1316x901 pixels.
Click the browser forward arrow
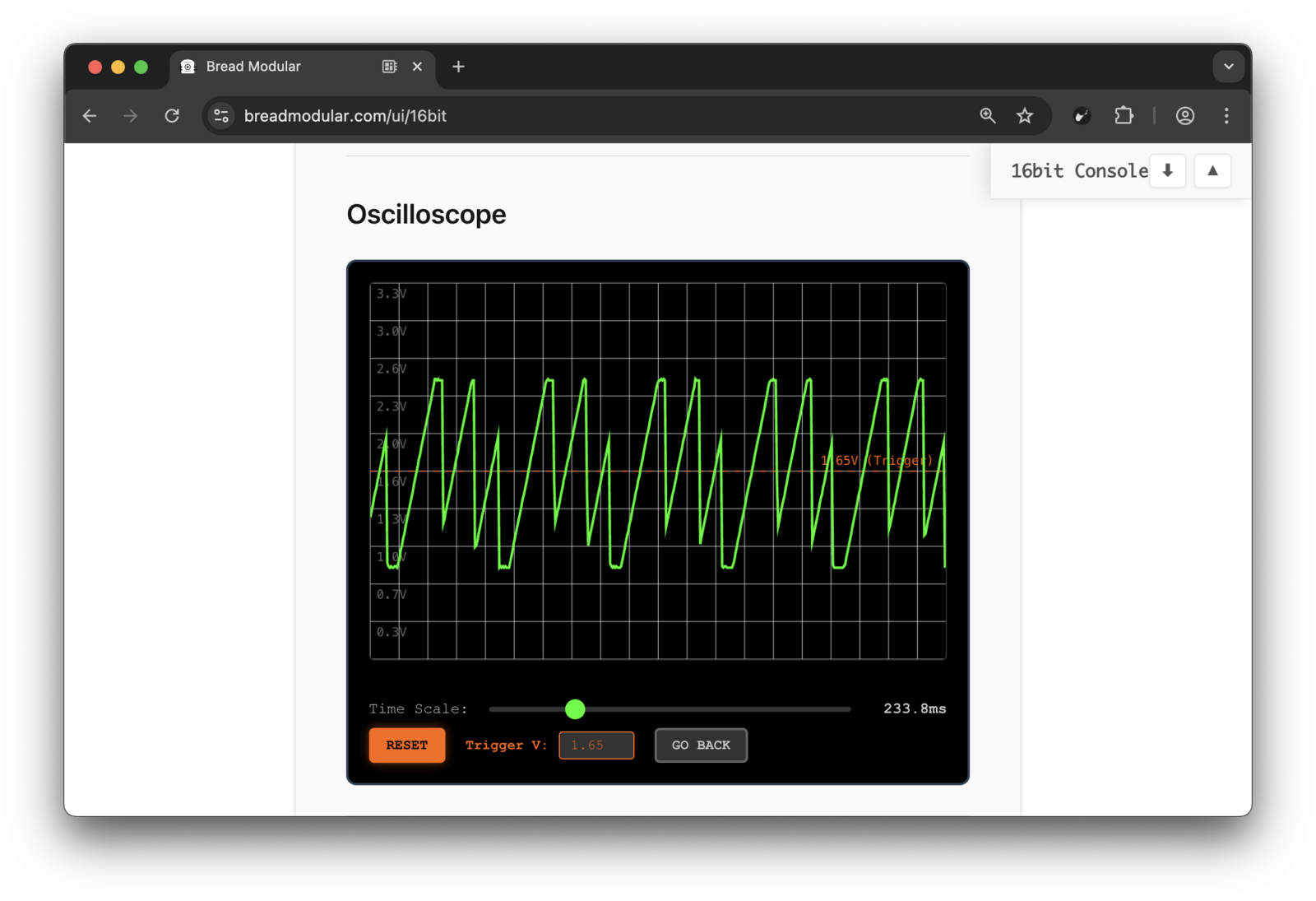[x=131, y=116]
